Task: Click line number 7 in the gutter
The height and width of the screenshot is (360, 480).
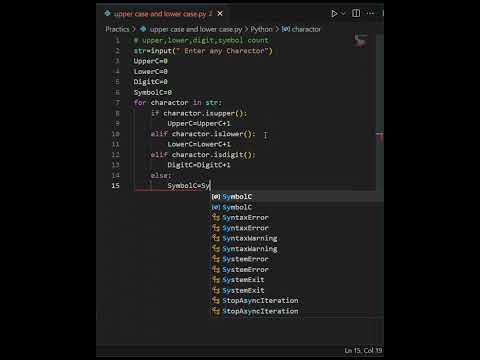Action: [117, 103]
